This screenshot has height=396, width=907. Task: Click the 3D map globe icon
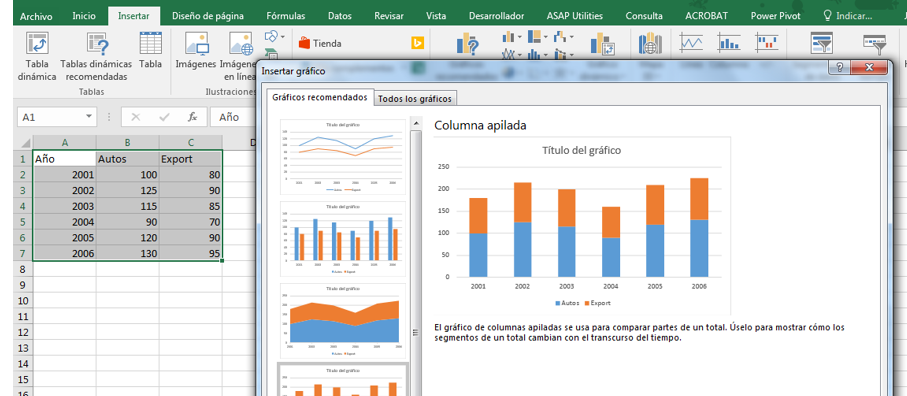[x=650, y=43]
